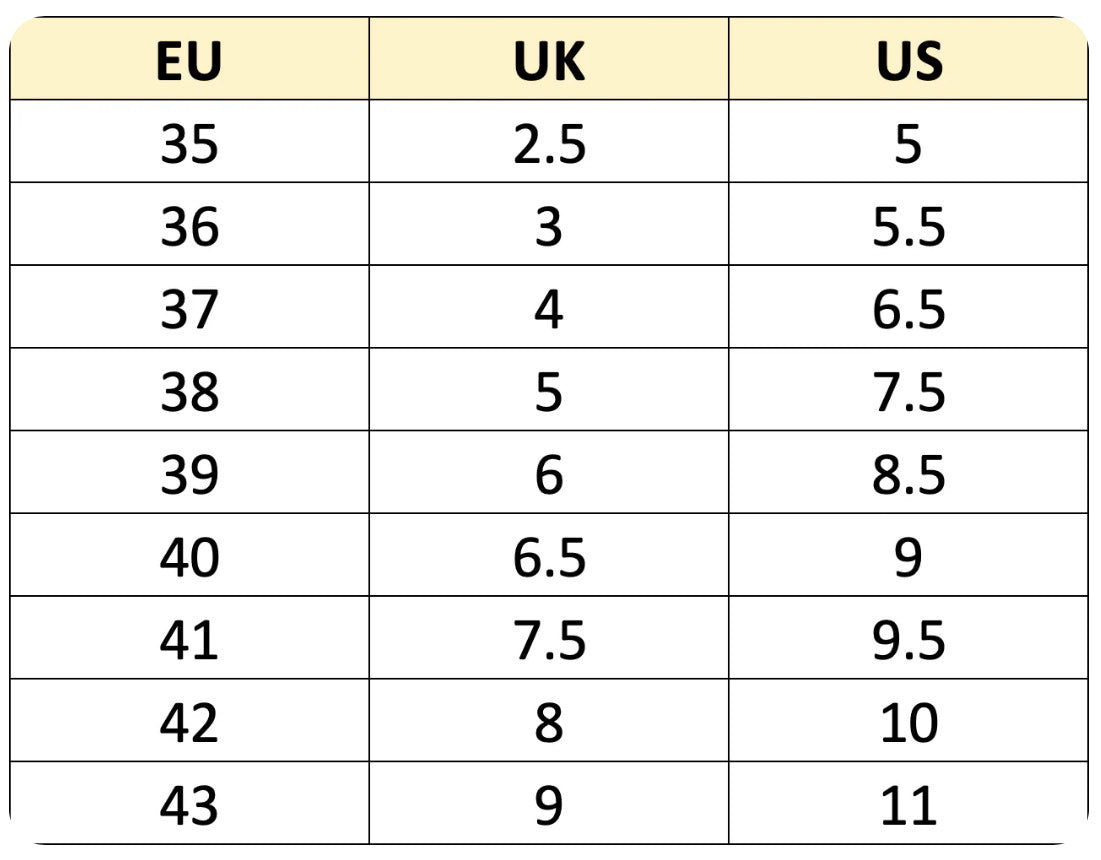Click US size 5.5 cell
Image resolution: width=1101 pixels, height=860 pixels.
(x=909, y=228)
